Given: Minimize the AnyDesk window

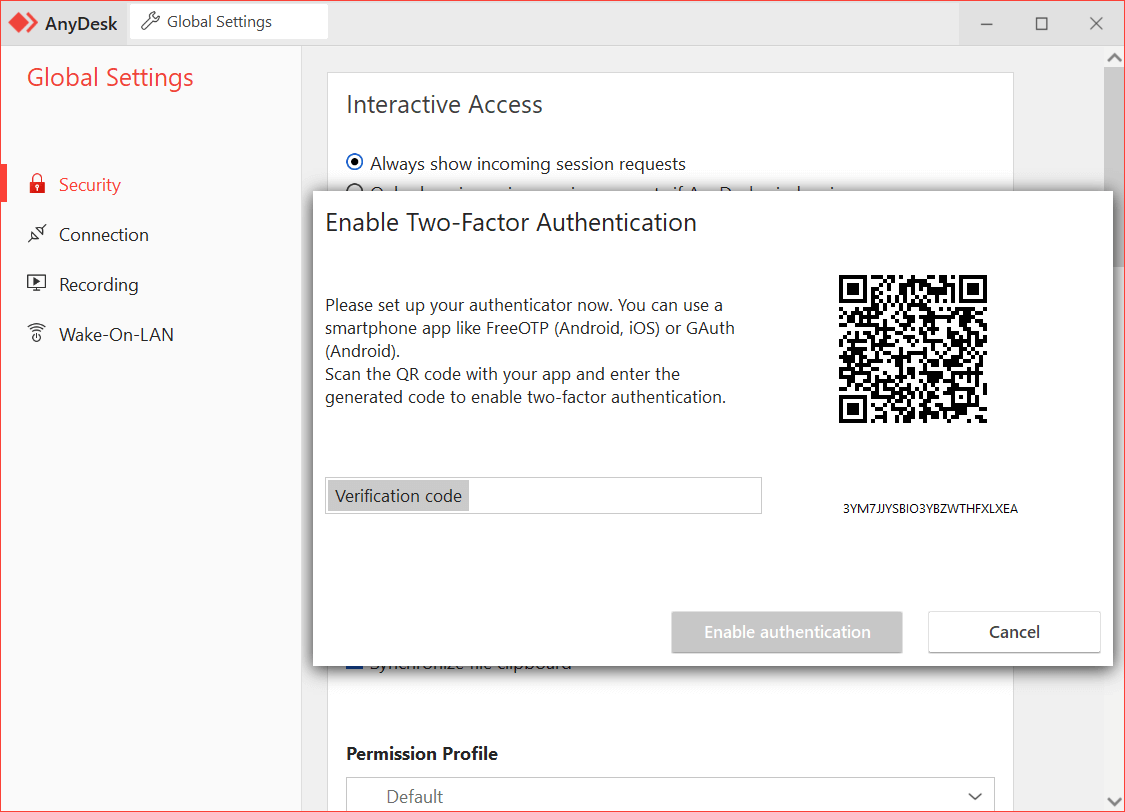Looking at the screenshot, I should (x=986, y=23).
